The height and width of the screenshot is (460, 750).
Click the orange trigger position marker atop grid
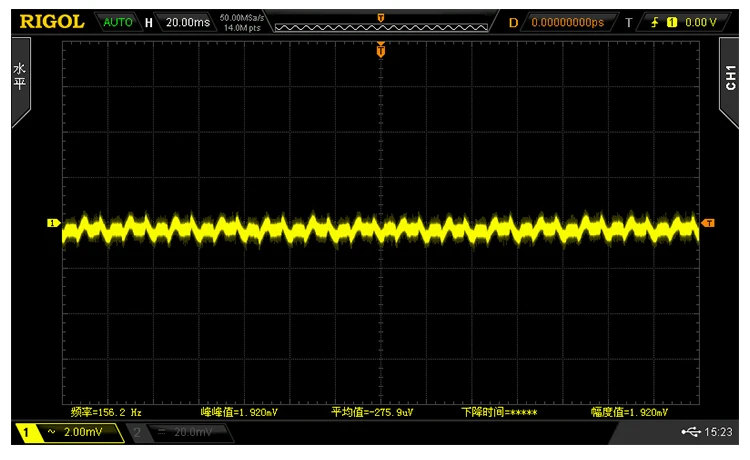(x=381, y=50)
